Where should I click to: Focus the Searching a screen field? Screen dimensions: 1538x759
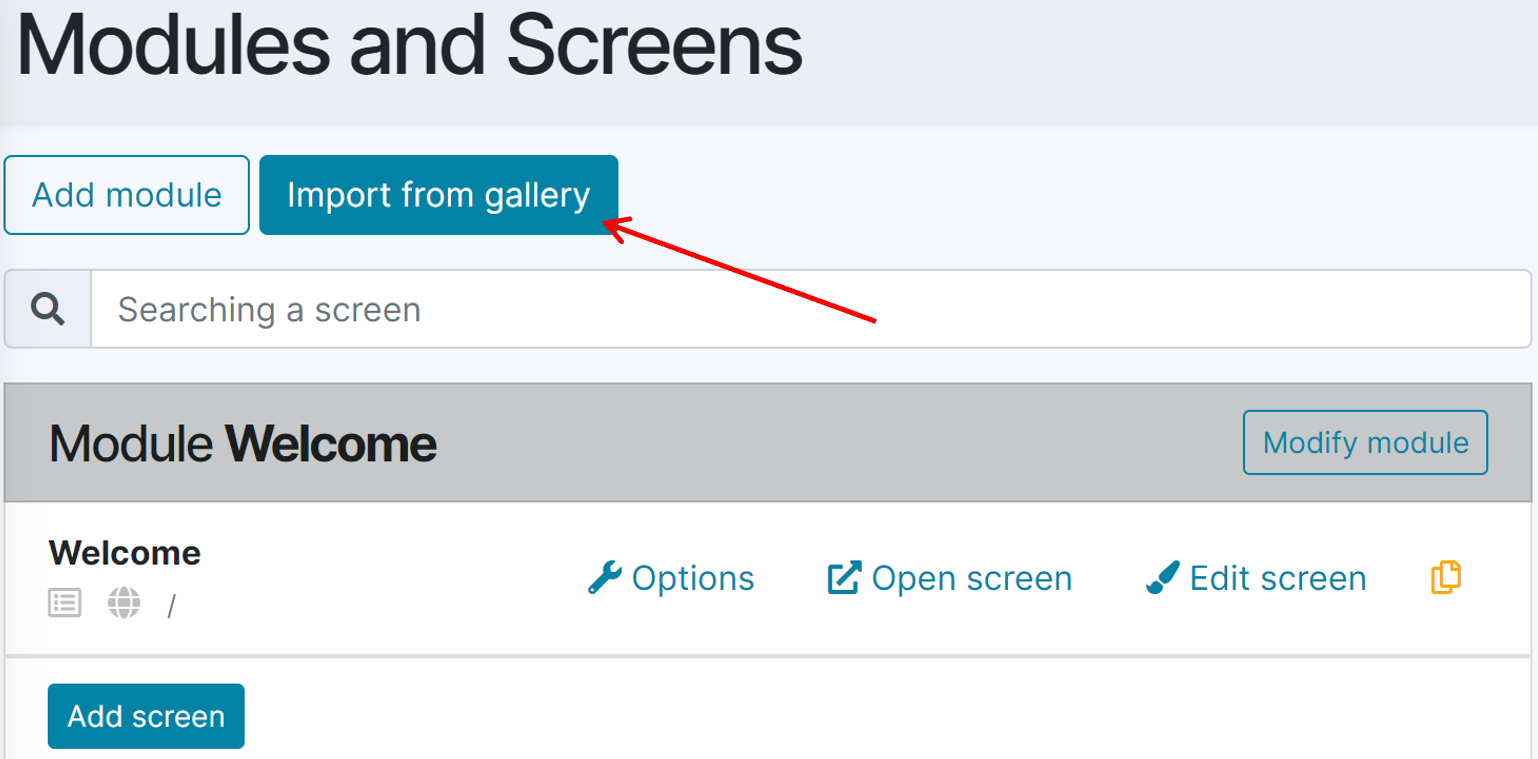810,309
